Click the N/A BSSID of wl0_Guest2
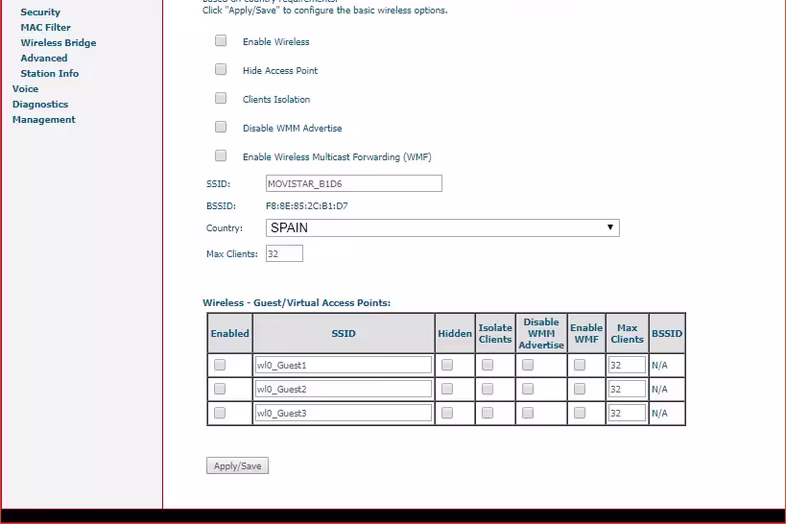786x524 pixels. (660, 390)
